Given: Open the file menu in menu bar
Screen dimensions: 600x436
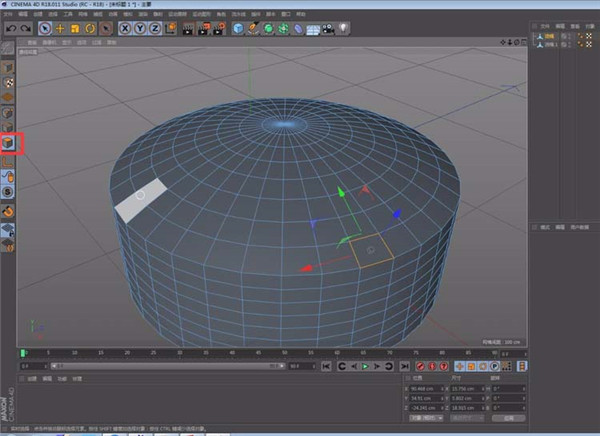Looking at the screenshot, I should click(8, 14).
